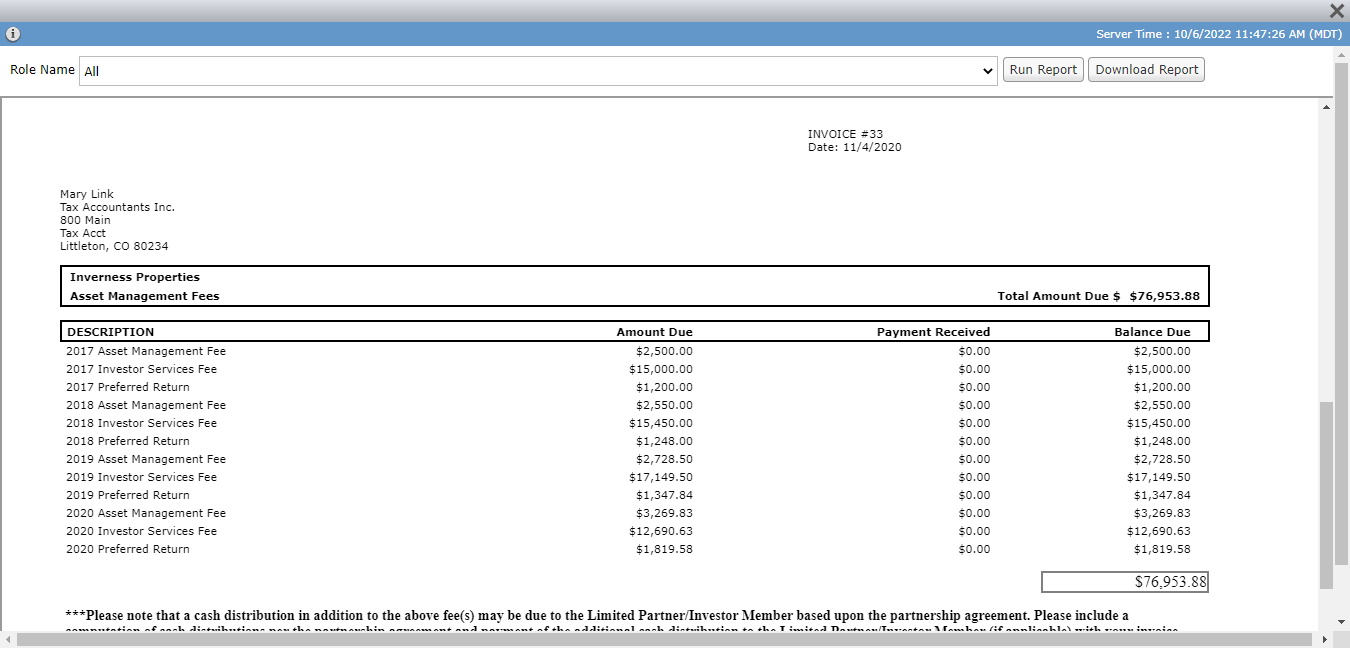Click 2019 Preferred Return row
This screenshot has height=648, width=1350.
pos(634,495)
